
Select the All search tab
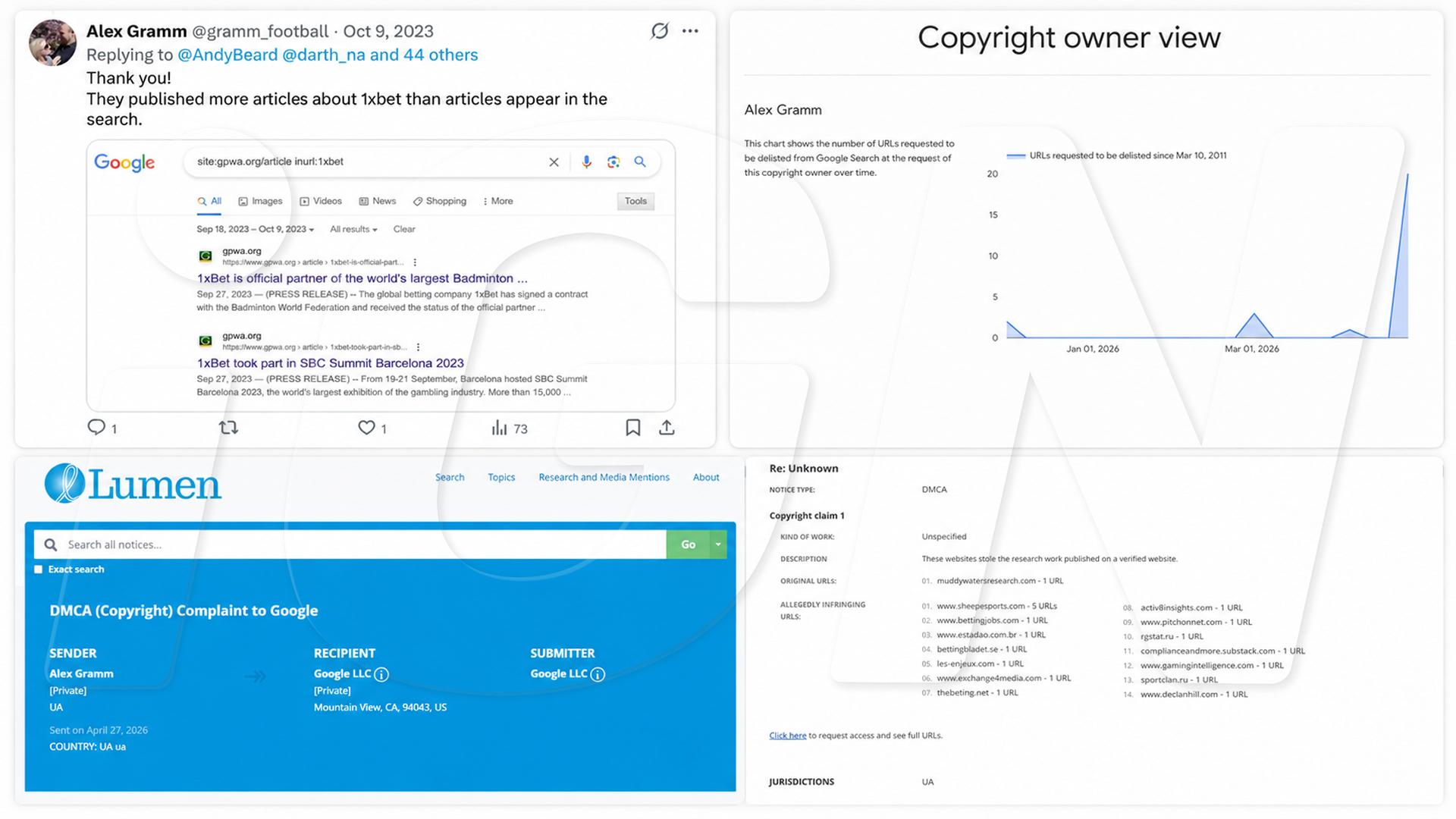pos(209,201)
